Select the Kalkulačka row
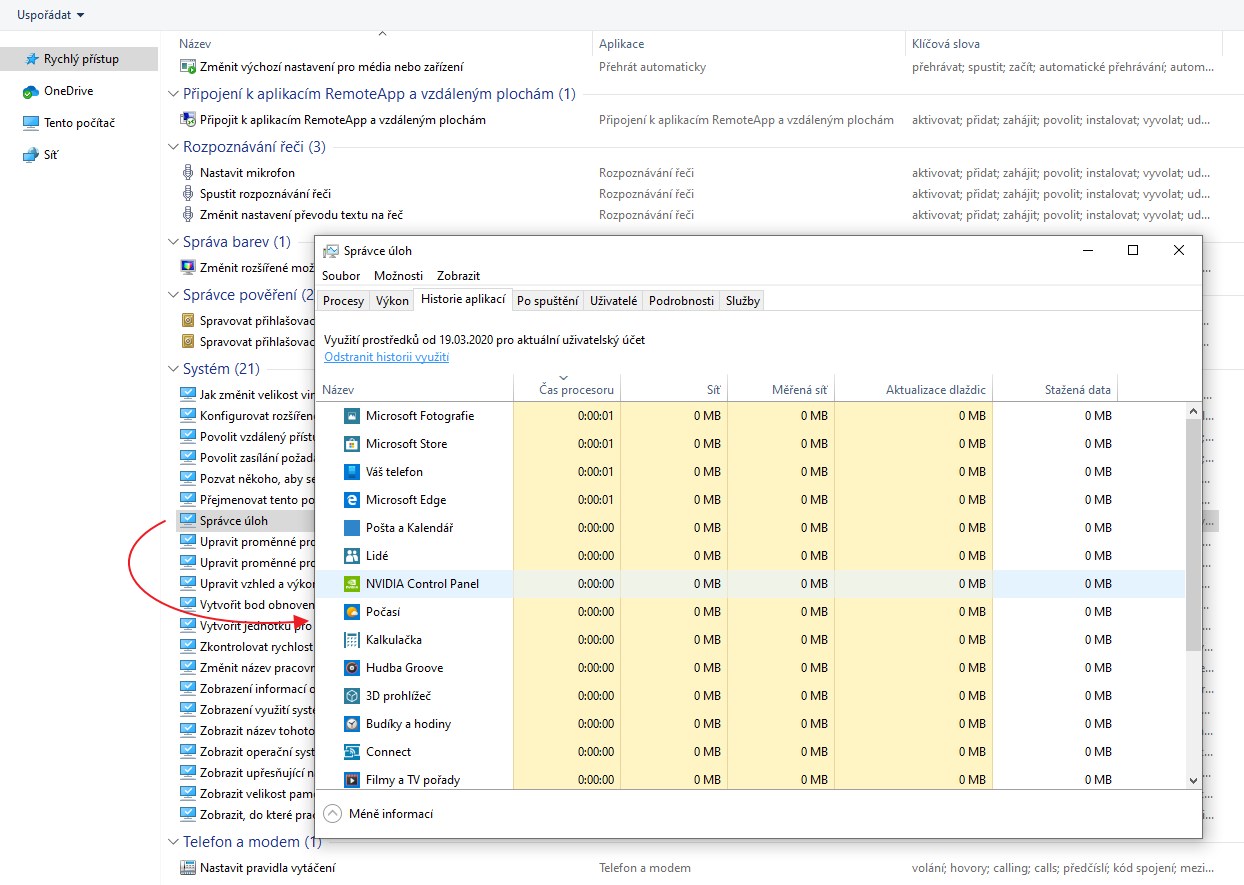Screen dimensions: 1244x885 pyautogui.click(x=750, y=640)
